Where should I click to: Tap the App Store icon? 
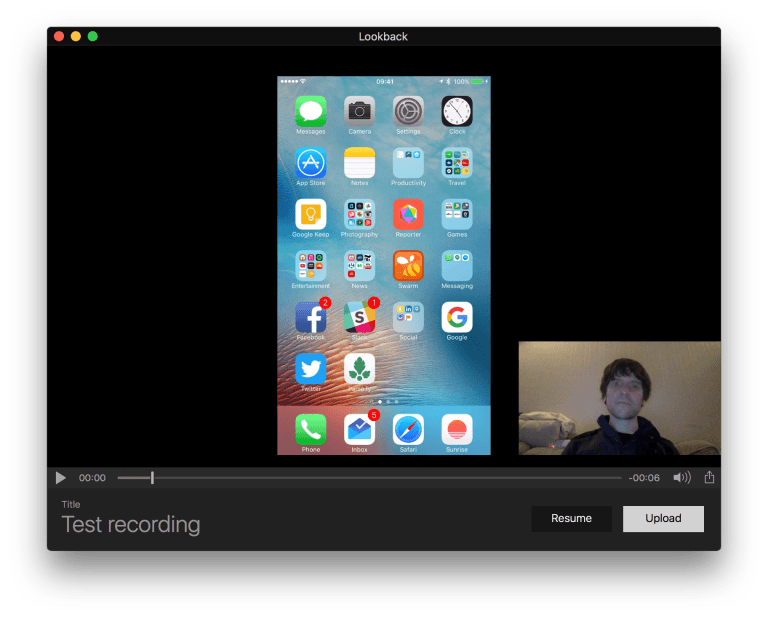[x=311, y=163]
